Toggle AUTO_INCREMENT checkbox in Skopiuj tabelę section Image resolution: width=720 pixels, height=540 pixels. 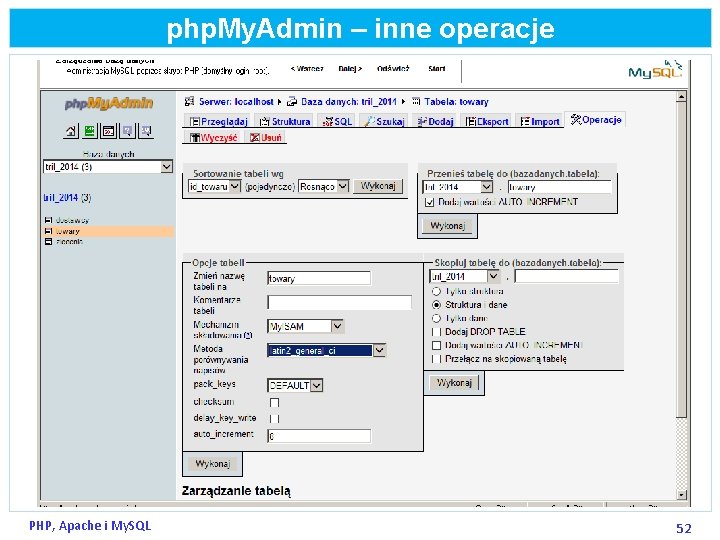tap(437, 345)
